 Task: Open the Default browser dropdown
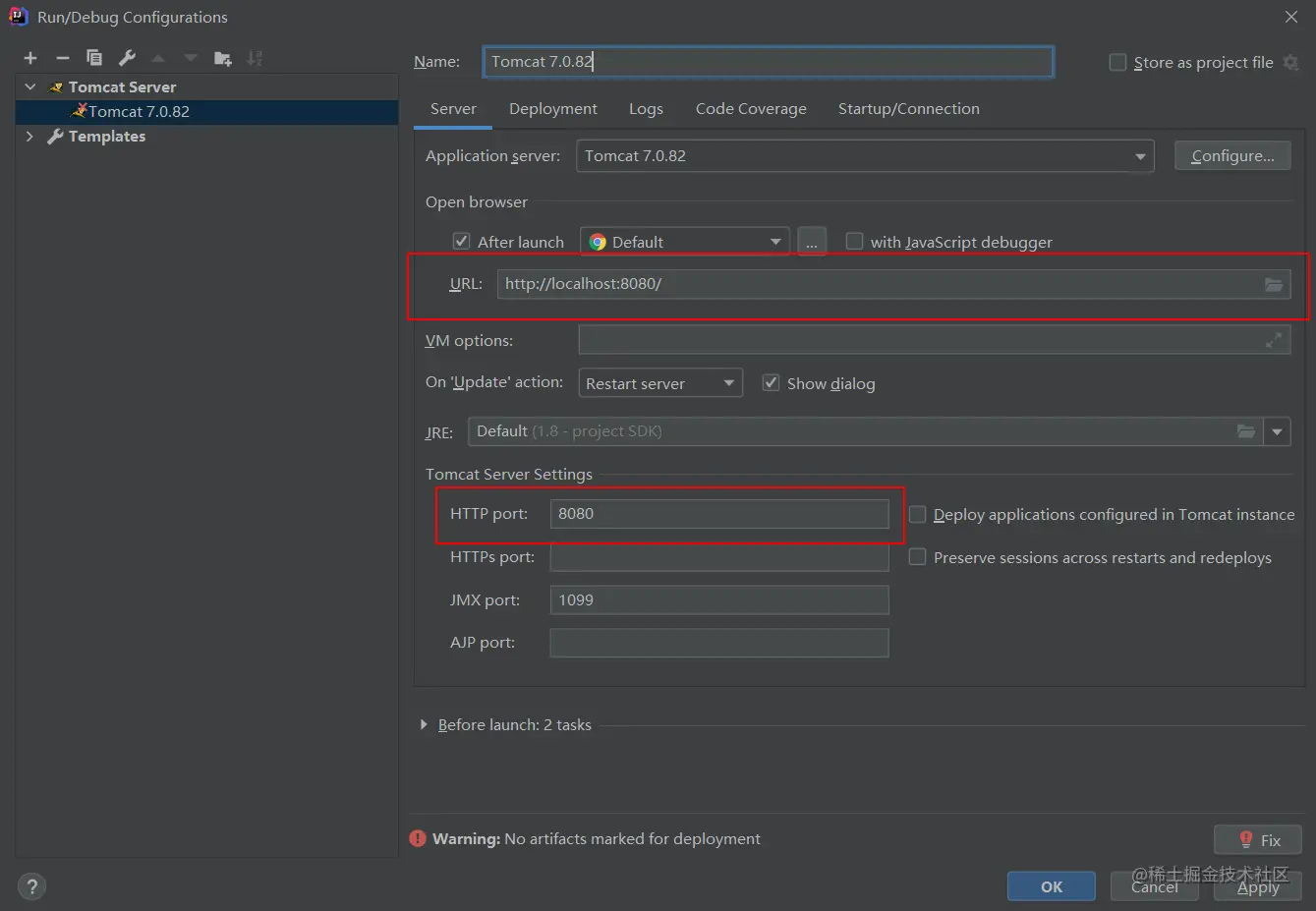click(685, 242)
